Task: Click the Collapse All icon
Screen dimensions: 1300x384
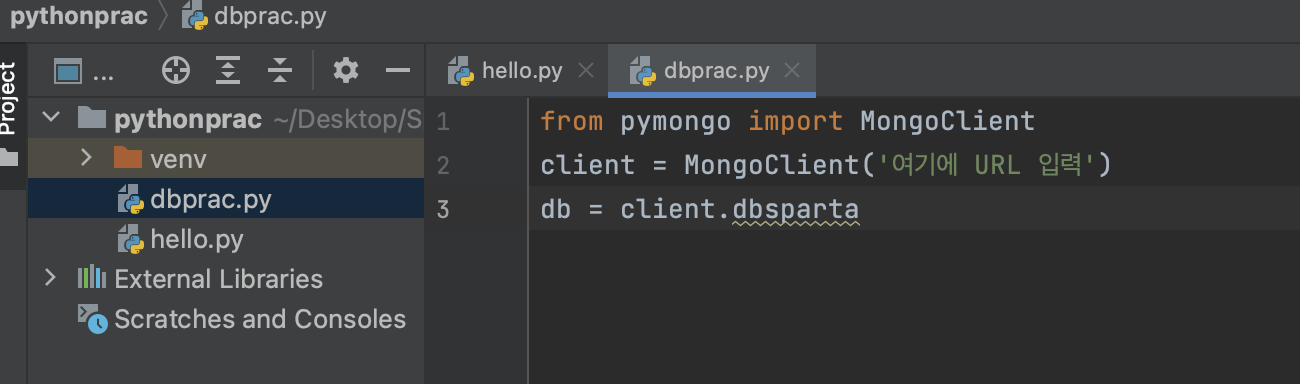Action: tap(280, 71)
